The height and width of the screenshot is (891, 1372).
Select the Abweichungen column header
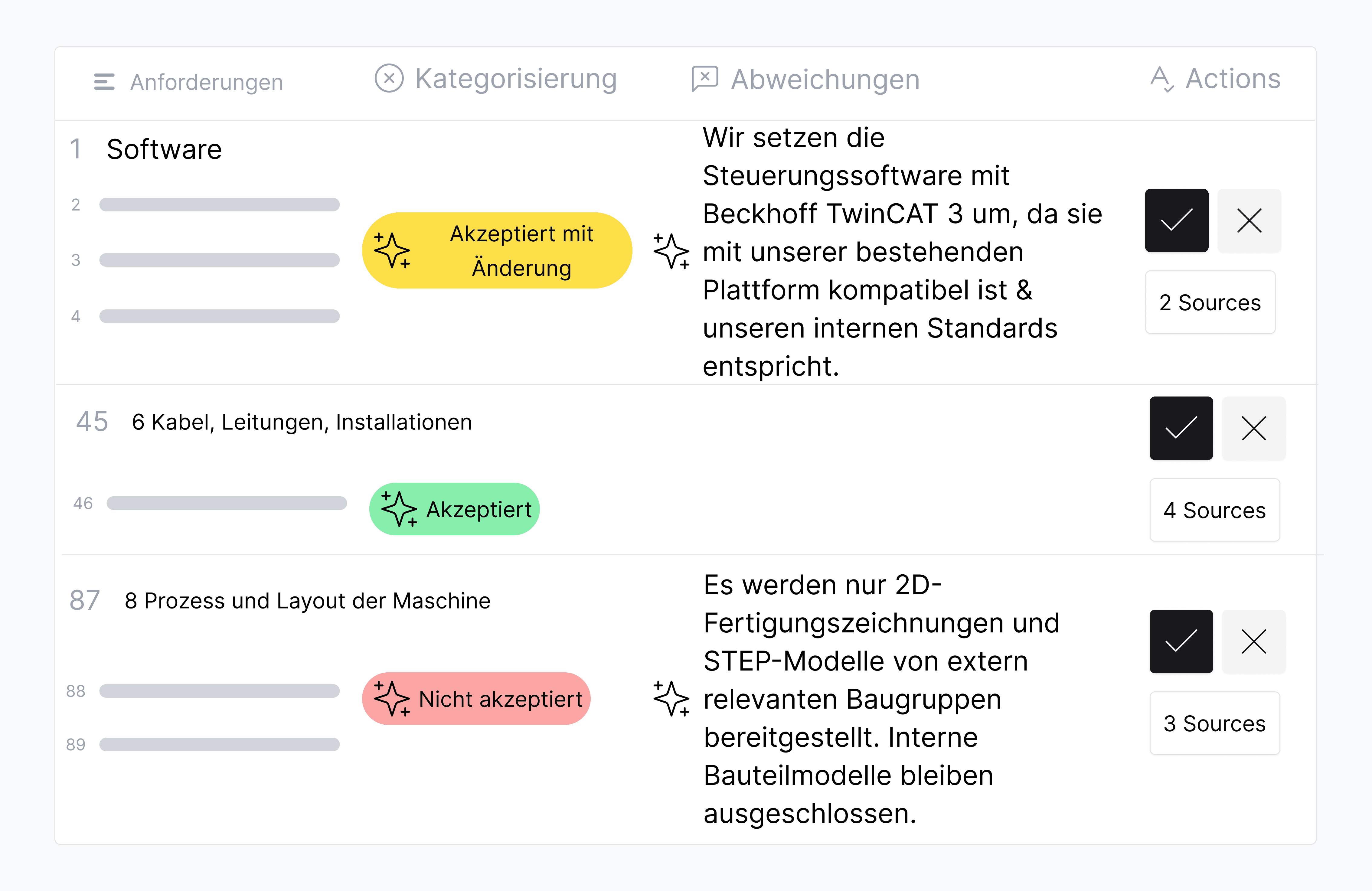click(x=805, y=79)
